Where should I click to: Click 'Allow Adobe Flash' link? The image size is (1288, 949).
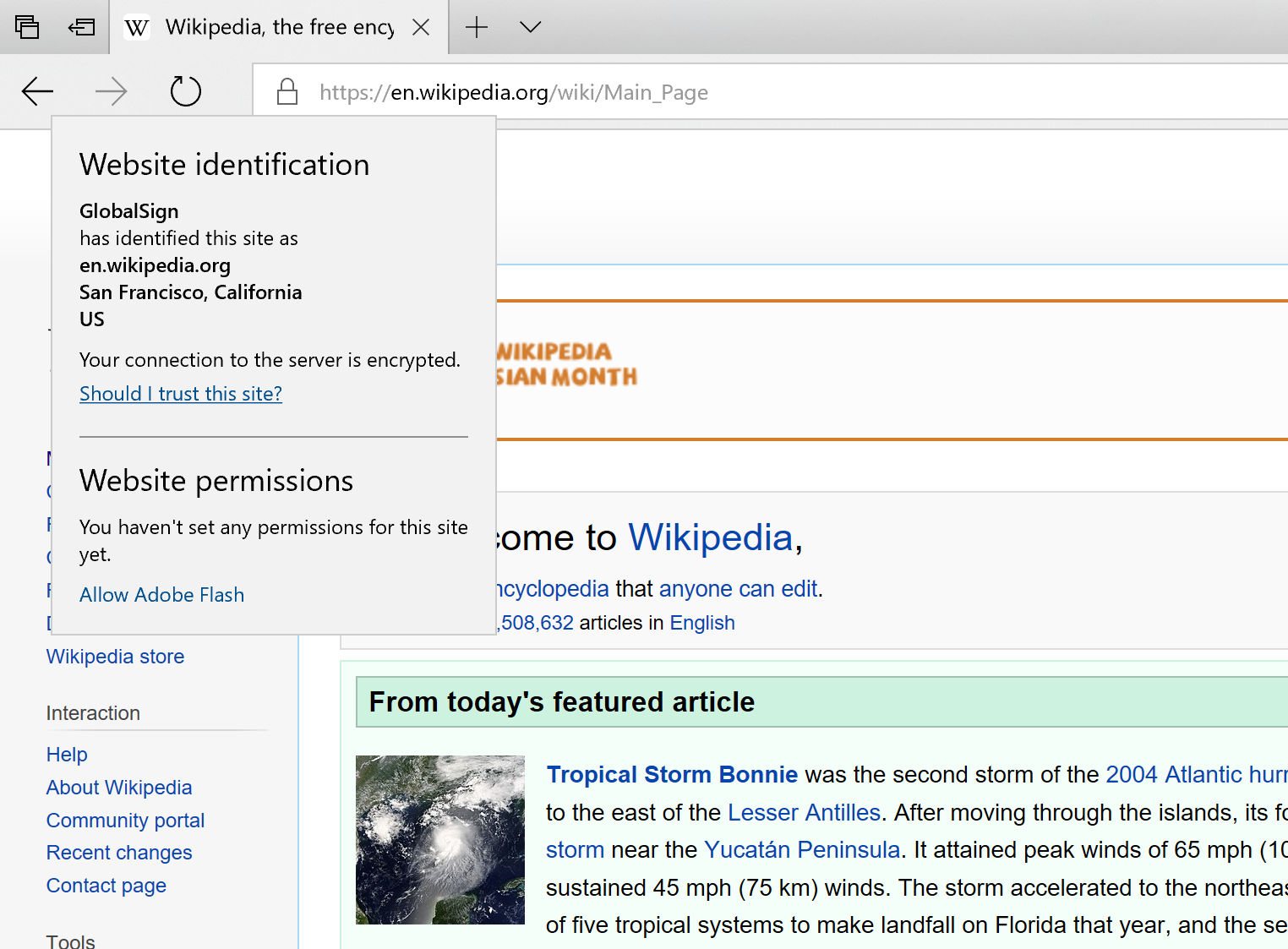click(x=161, y=595)
